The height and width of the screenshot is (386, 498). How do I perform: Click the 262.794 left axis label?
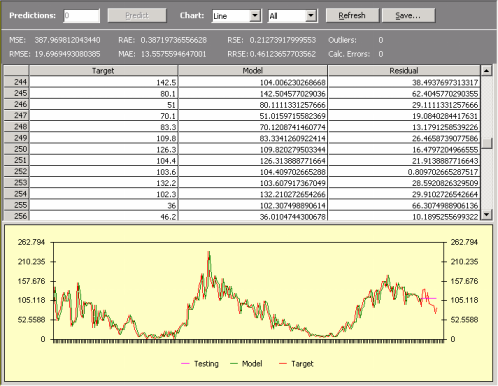coord(31,242)
